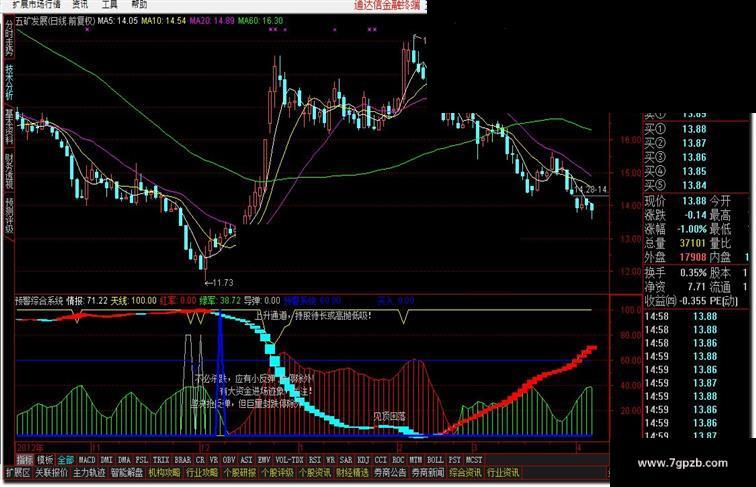
Task: Click the 买① 13.88 bid row
Action: [x=676, y=129]
